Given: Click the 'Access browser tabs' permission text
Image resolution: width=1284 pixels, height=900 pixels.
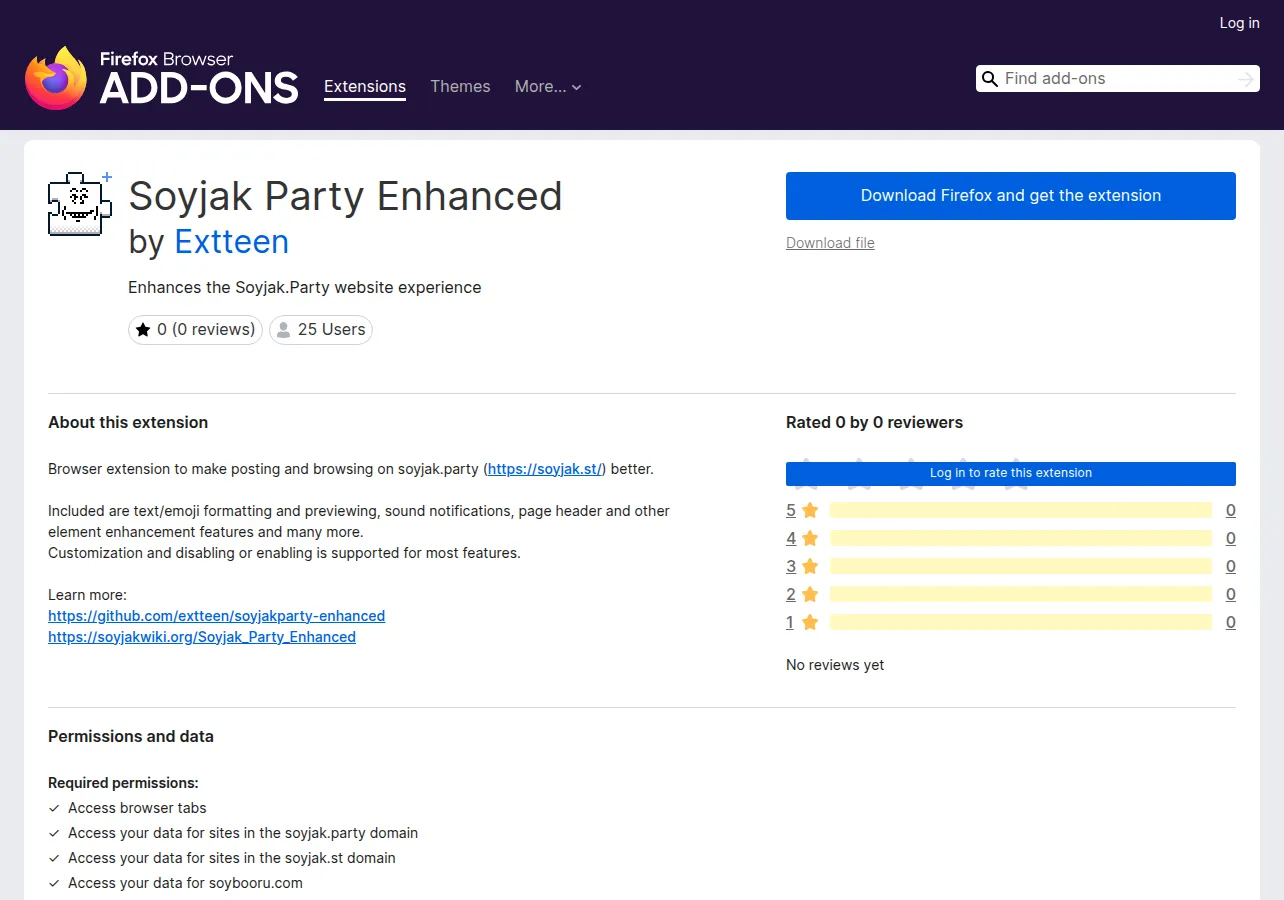Looking at the screenshot, I should (137, 808).
